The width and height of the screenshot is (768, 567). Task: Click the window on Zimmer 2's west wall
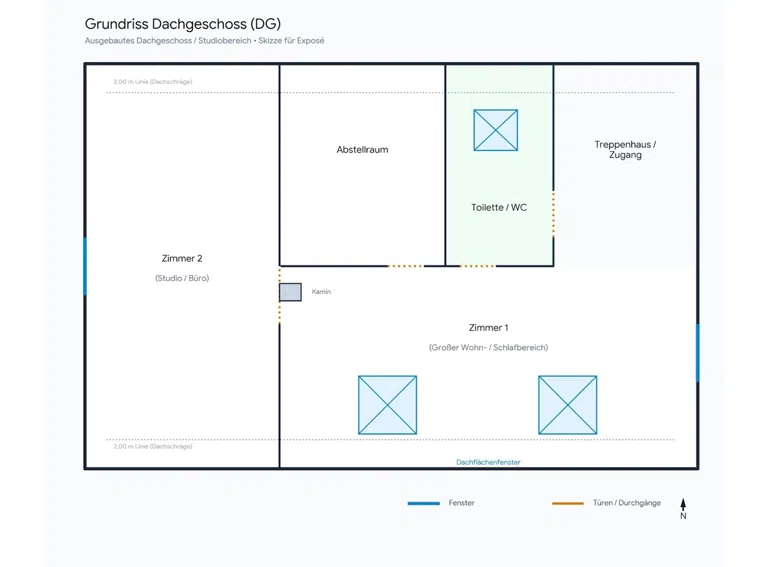coord(85,266)
